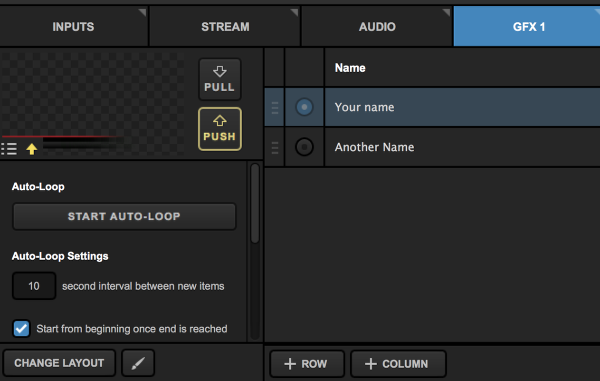Click the yellow up arrow icon
The width and height of the screenshot is (600, 381).
tap(32, 148)
